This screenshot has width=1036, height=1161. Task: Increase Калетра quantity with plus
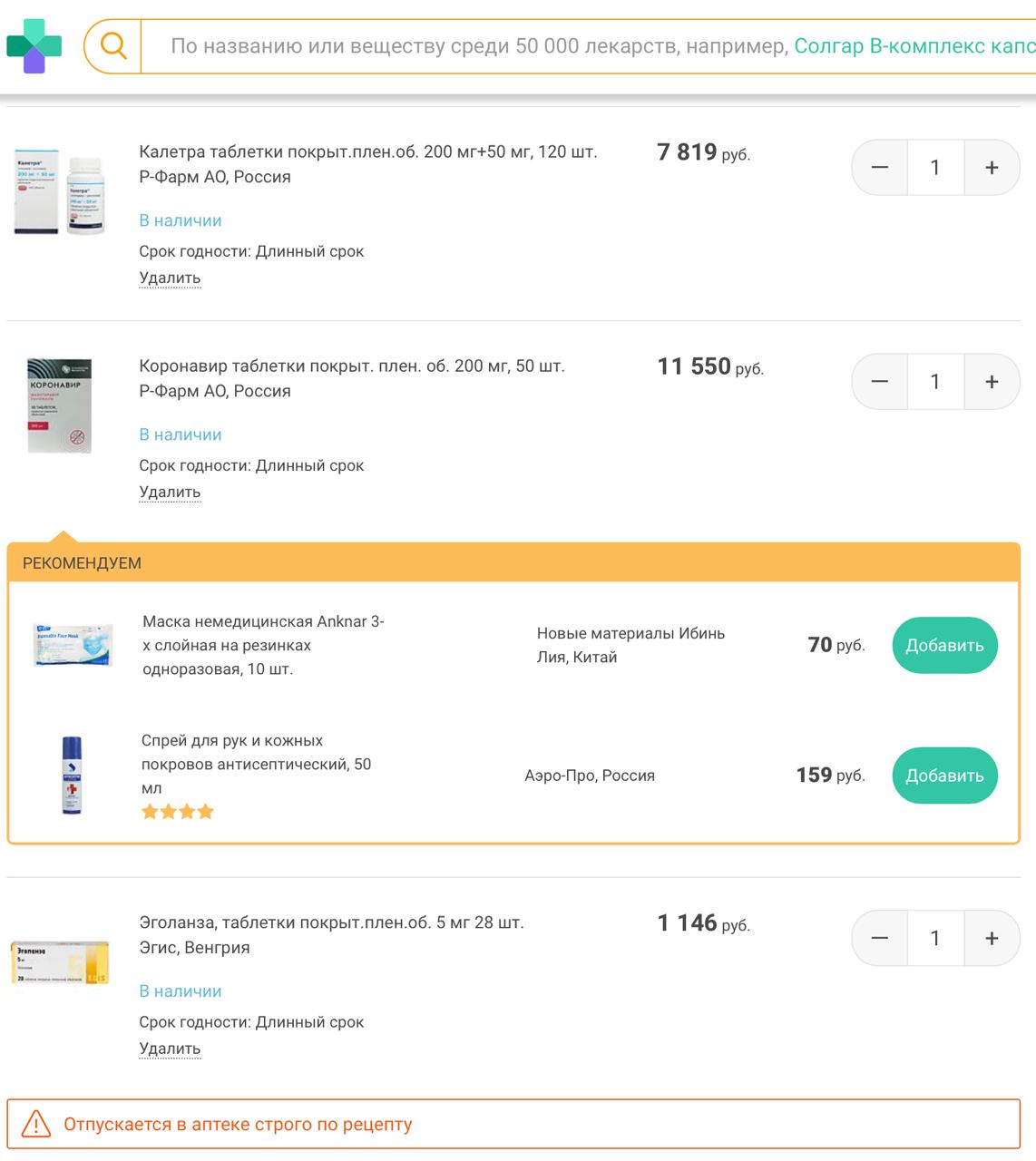click(992, 168)
